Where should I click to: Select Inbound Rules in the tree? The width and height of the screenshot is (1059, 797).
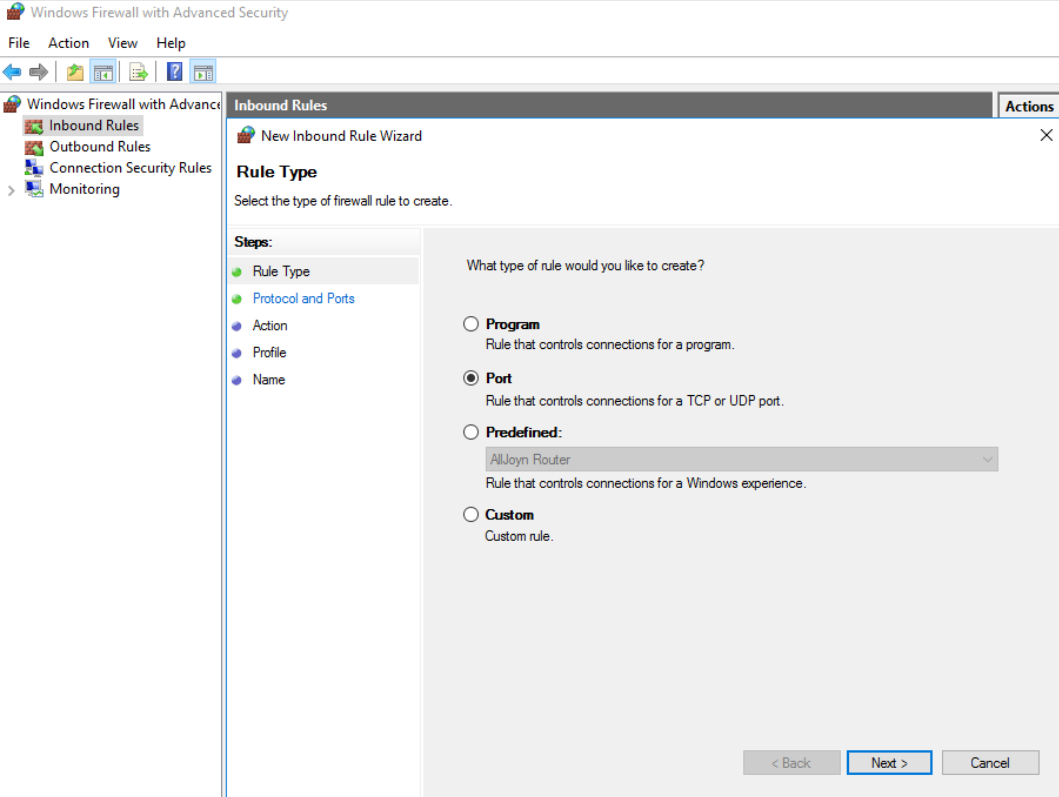click(x=94, y=125)
